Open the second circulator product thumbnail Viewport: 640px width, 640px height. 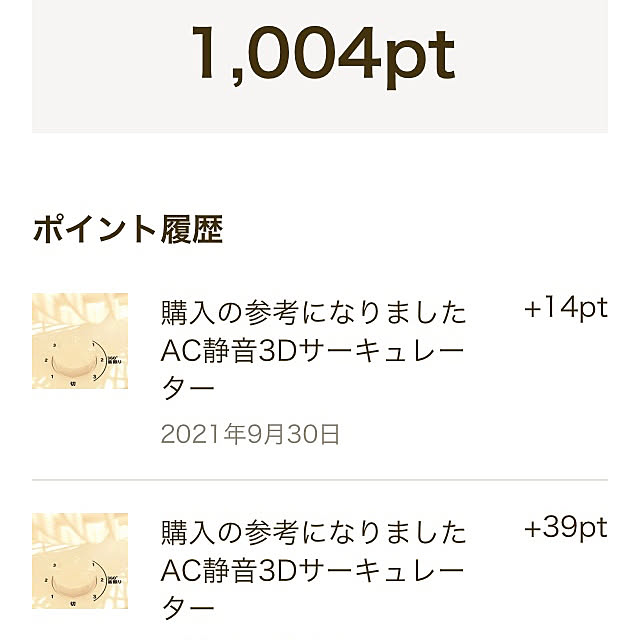pos(80,561)
